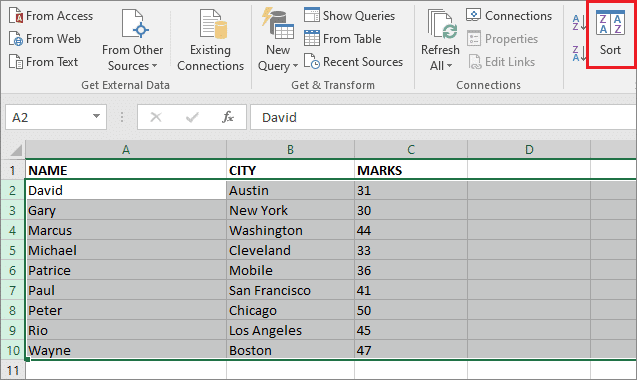
Task: Select the San Francisco city cell
Action: pyautogui.click(x=290, y=290)
